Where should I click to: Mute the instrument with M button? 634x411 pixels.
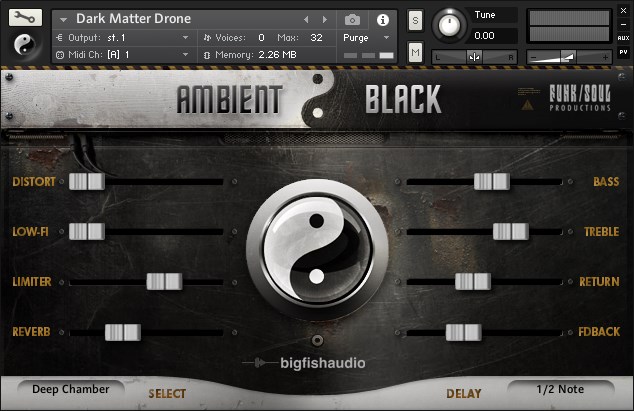[415, 51]
